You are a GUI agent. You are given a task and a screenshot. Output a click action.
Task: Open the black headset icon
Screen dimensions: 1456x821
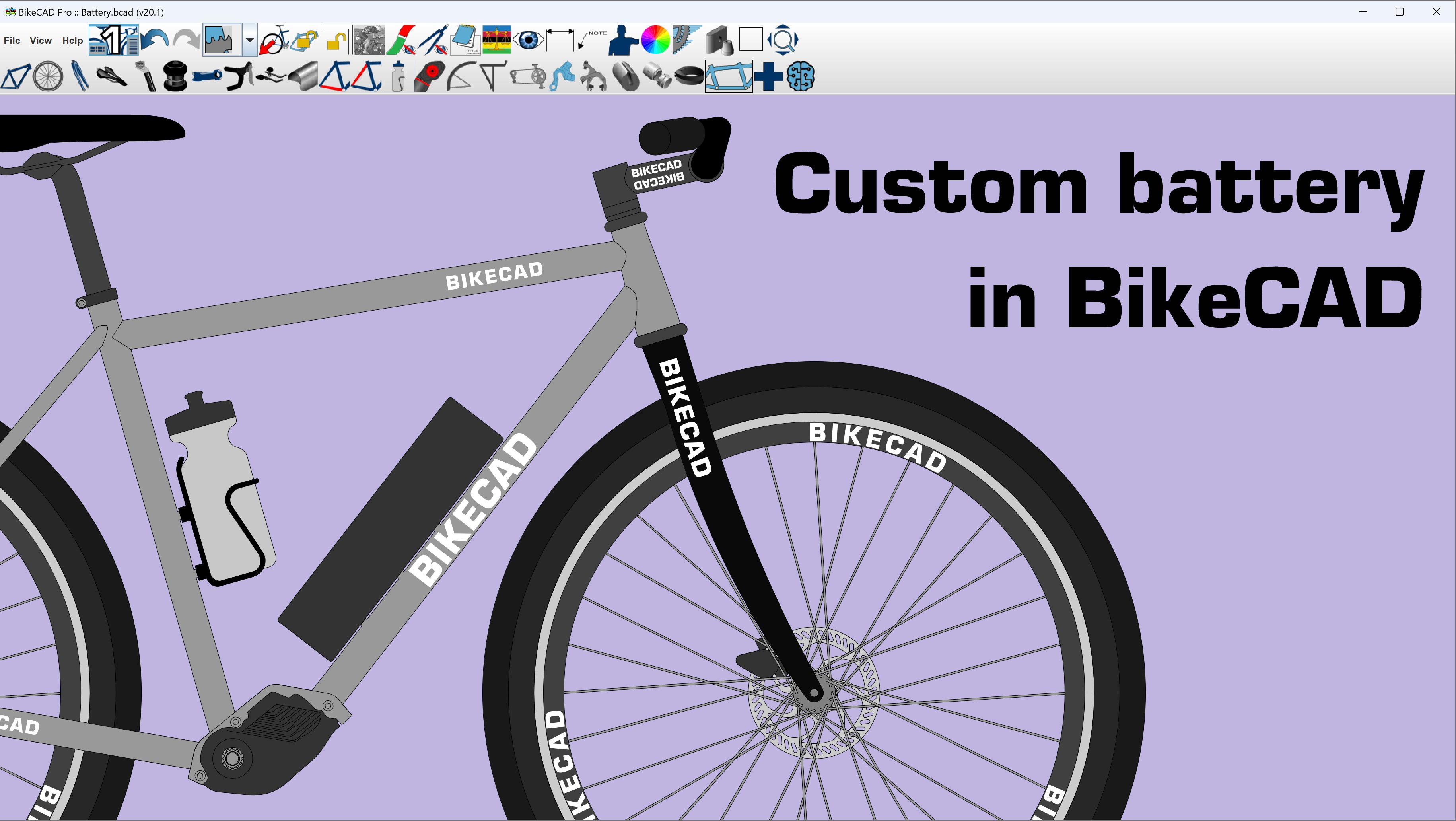[175, 76]
